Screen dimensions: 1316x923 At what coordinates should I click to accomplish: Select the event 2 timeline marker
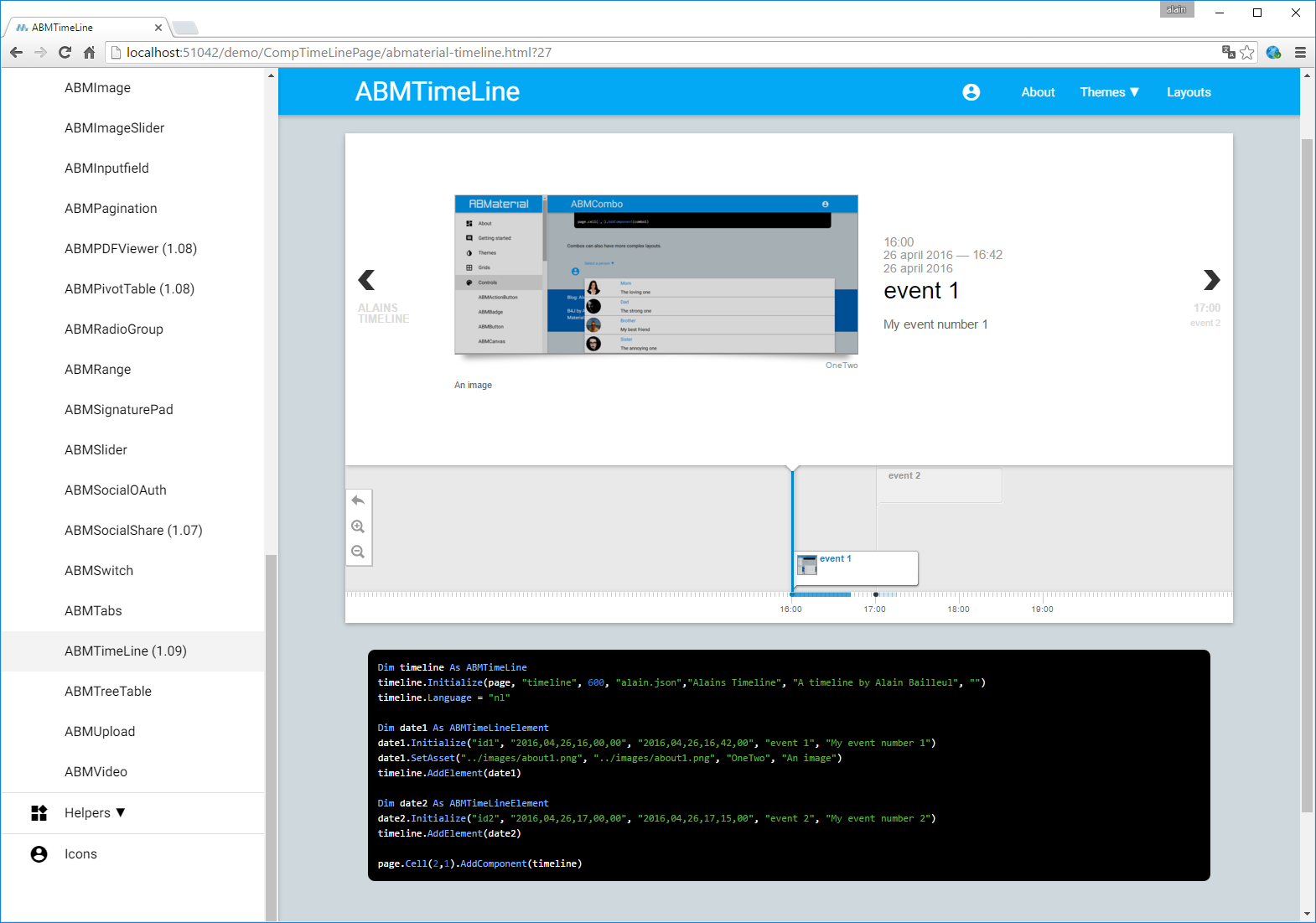point(939,485)
